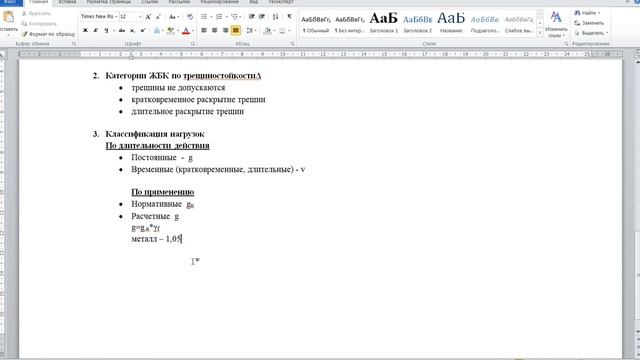Switch to the Разметка страницы tab

109,2
